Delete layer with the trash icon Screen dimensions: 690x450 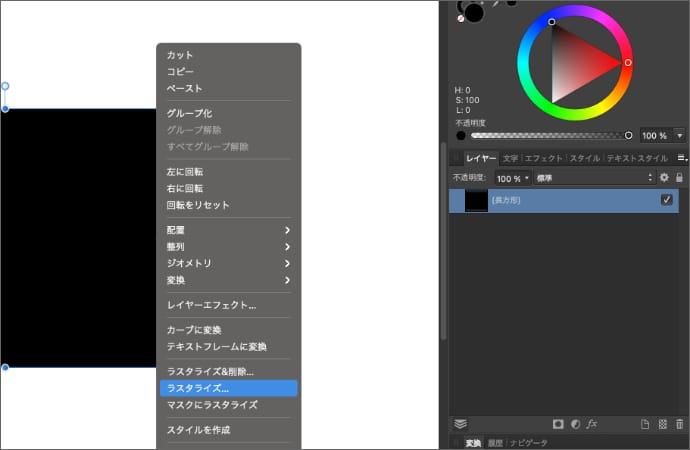[680, 424]
